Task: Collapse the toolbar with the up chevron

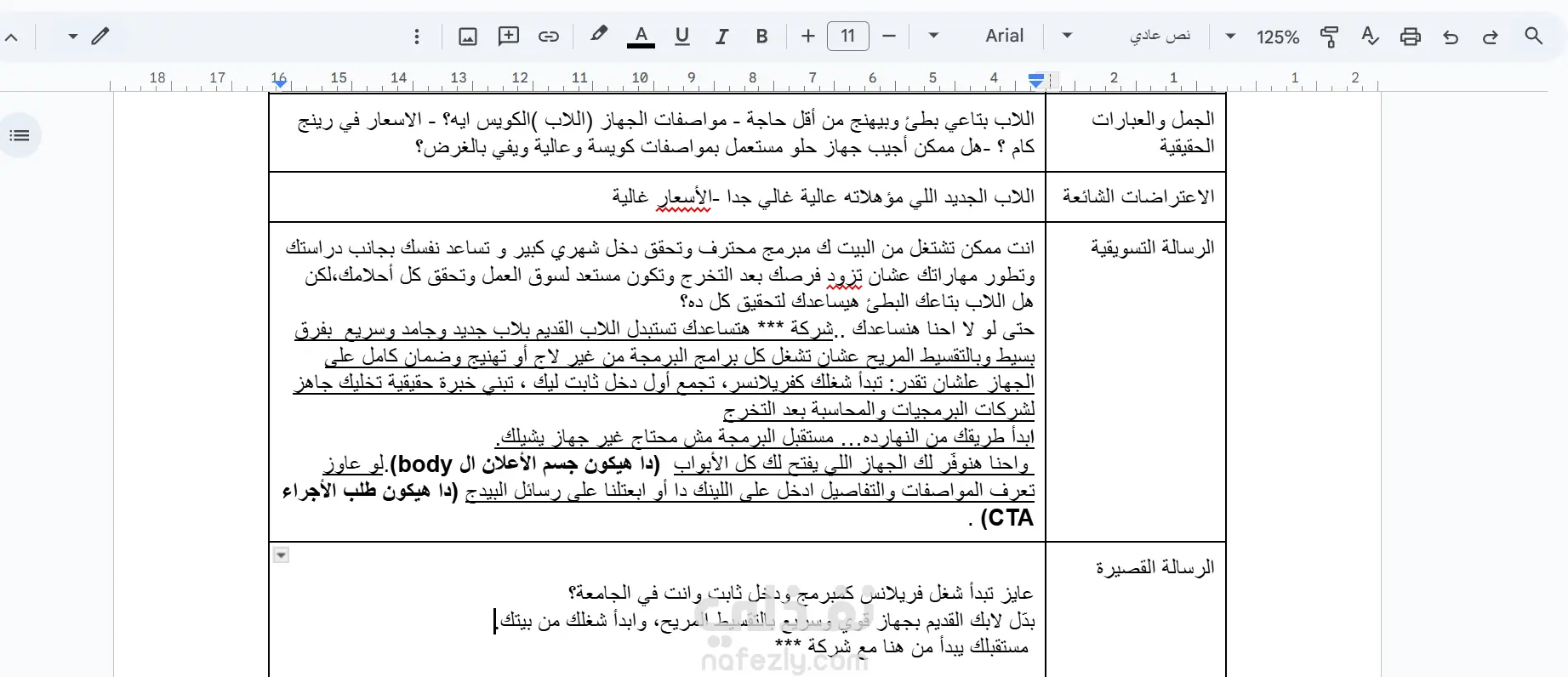Action: coord(12,37)
